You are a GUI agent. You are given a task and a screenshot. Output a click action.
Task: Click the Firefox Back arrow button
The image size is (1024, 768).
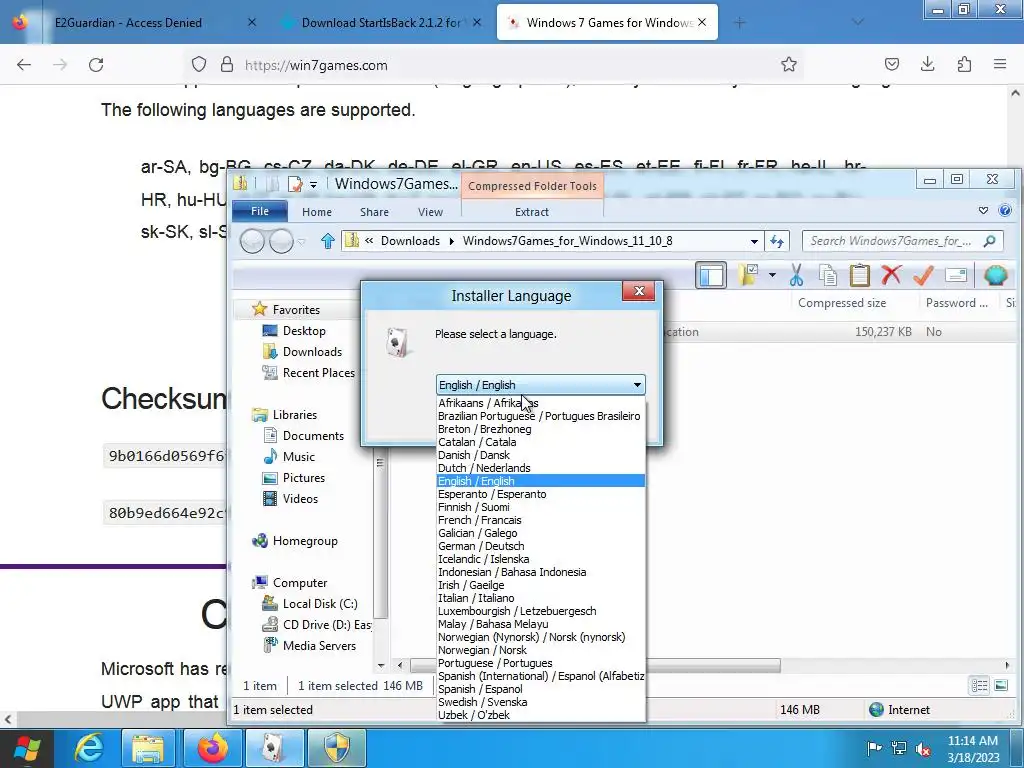click(x=24, y=65)
